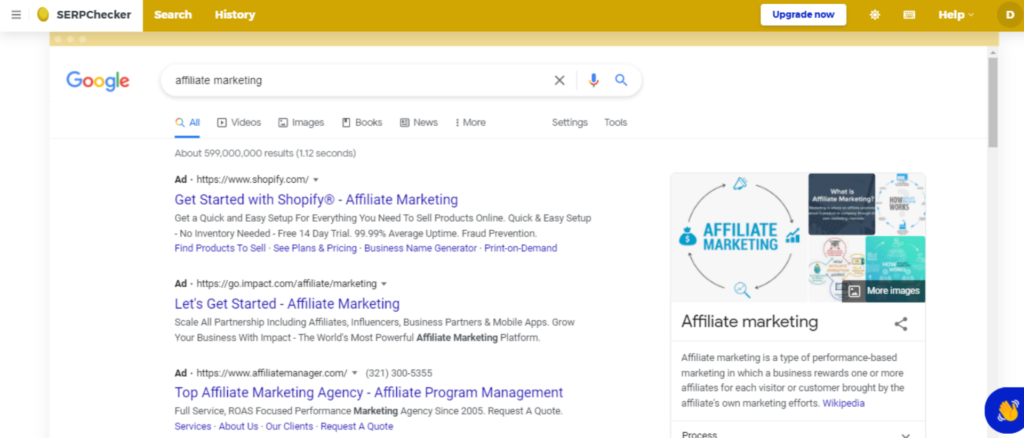The height and width of the screenshot is (438, 1024).
Task: Open Top Affiliate Marketing Agency ad
Action: click(x=368, y=393)
